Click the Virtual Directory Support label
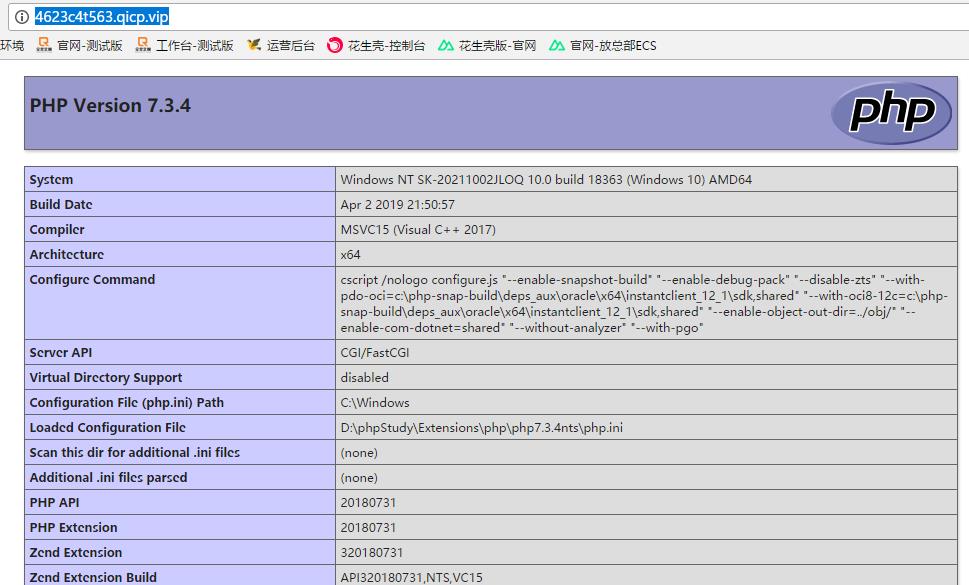Screen dimensions: 969x585 tap(106, 377)
